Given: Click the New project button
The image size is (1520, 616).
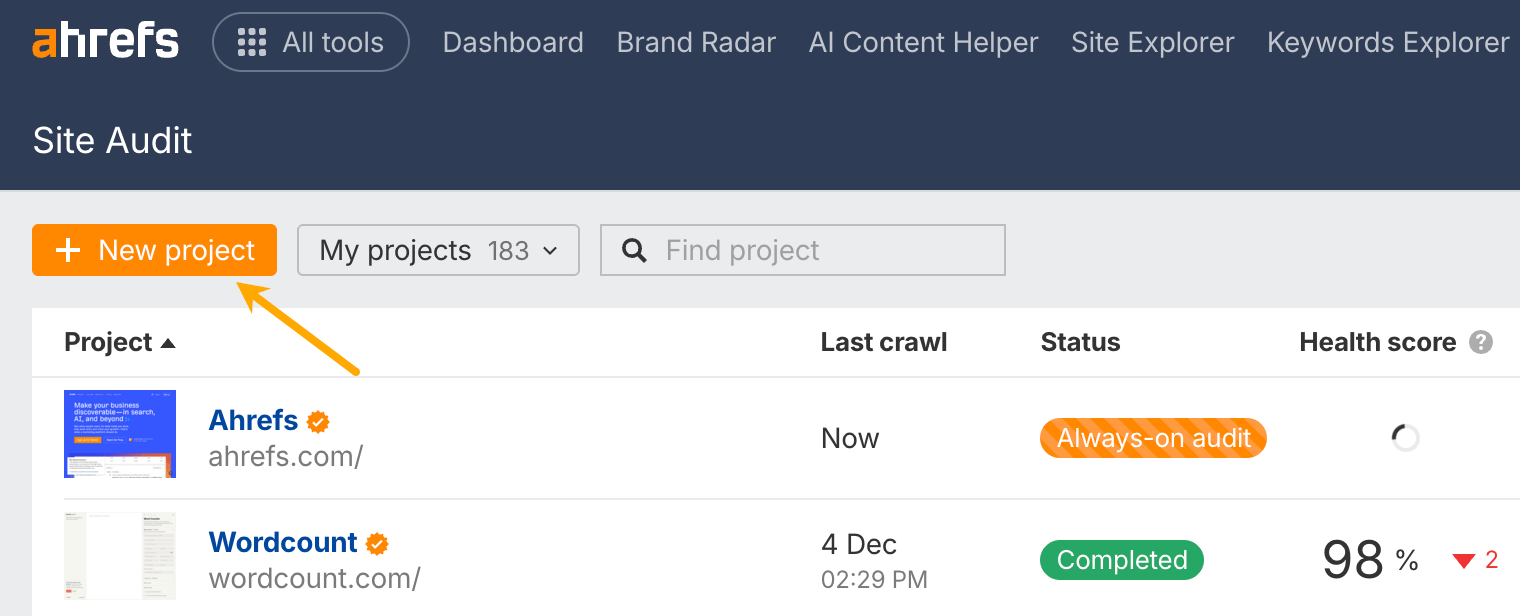Looking at the screenshot, I should (x=154, y=250).
